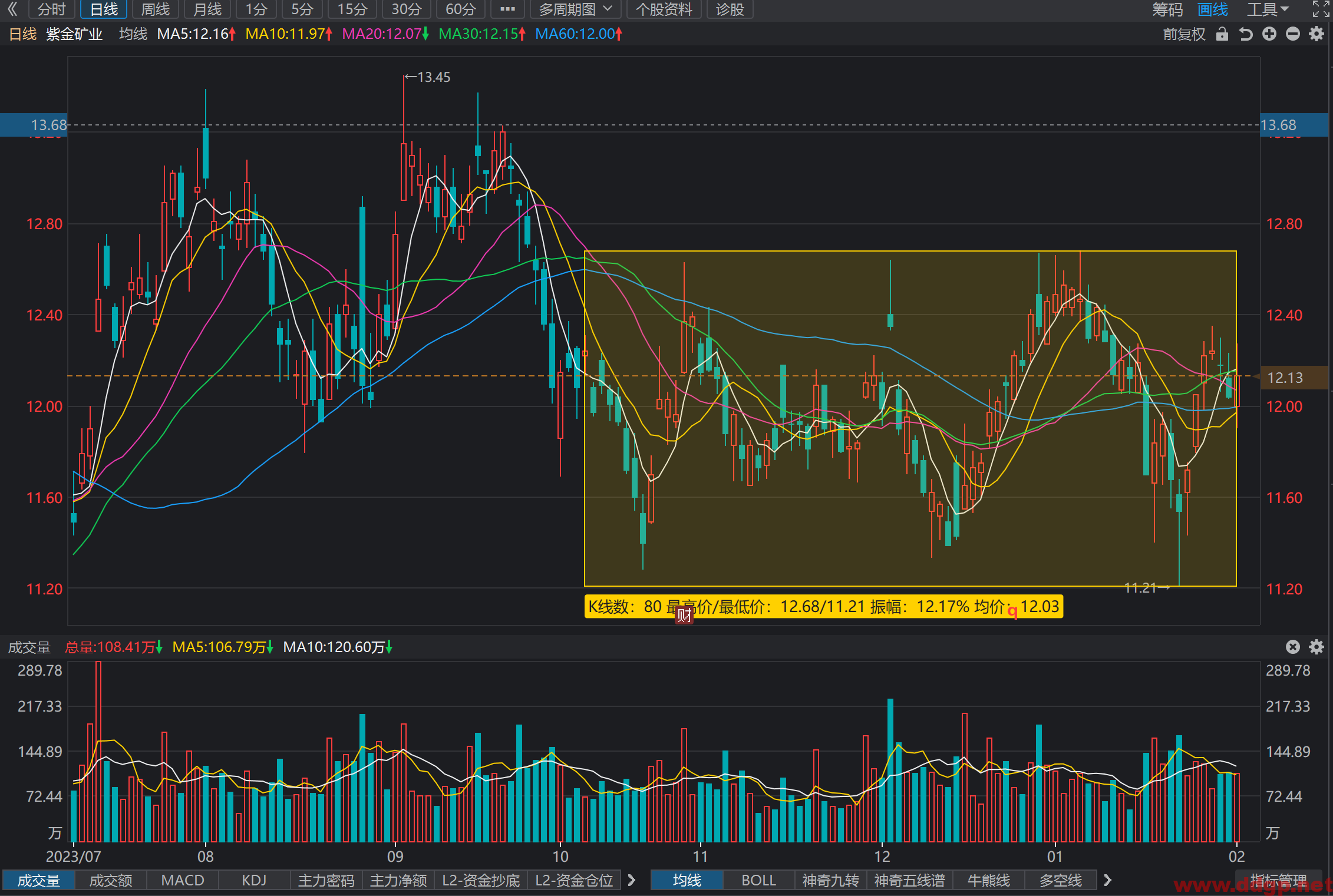Show more overlay indicators after 多空线
This screenshot has height=896, width=1333.
point(1107,880)
